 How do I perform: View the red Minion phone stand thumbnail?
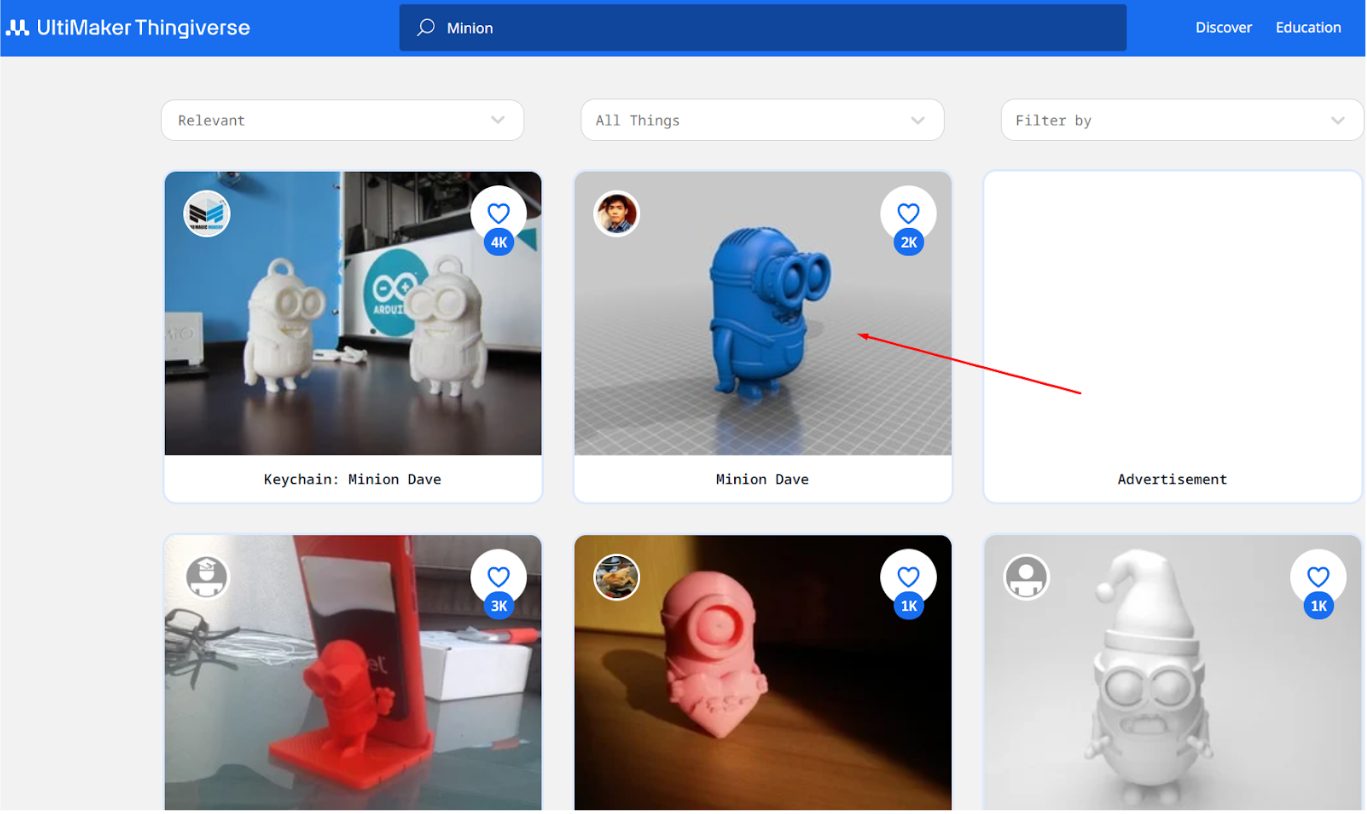[x=353, y=672]
